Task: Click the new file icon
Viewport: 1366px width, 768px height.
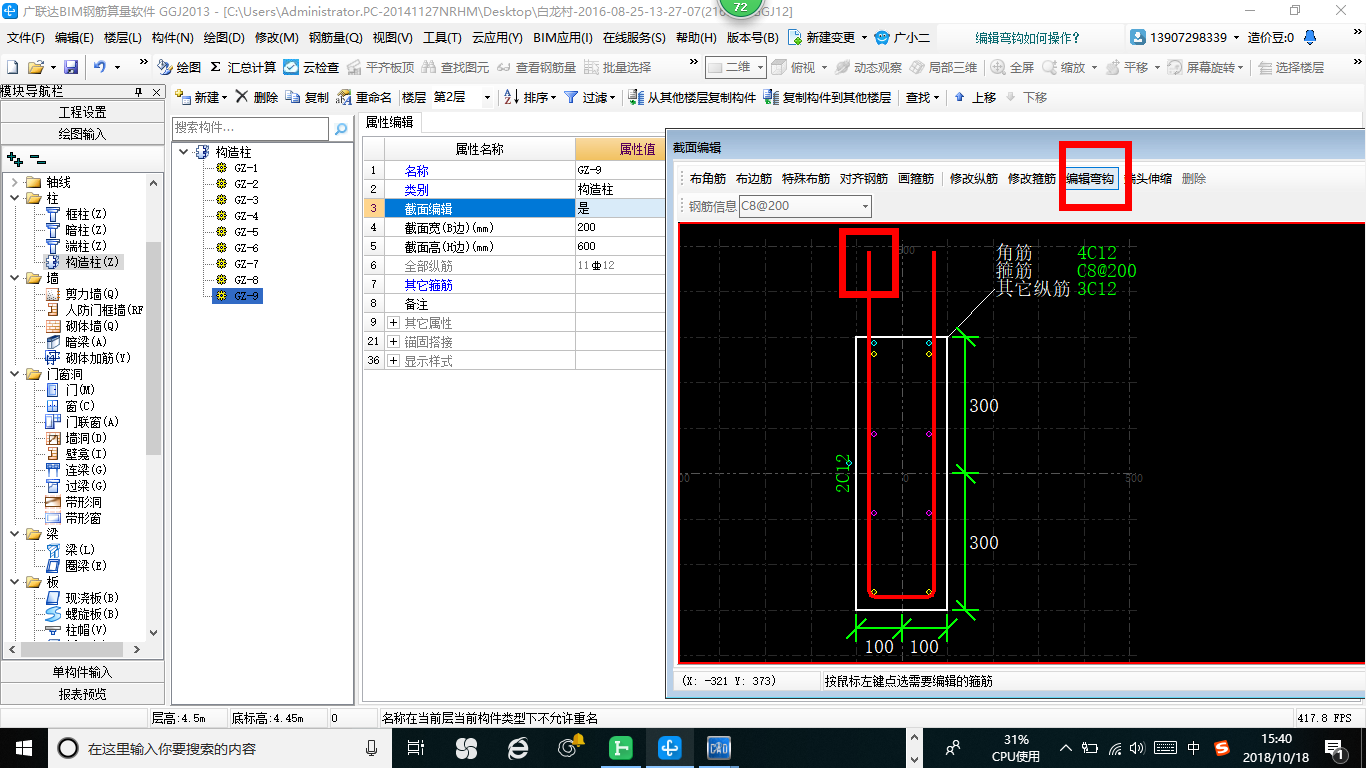Action: [12, 67]
